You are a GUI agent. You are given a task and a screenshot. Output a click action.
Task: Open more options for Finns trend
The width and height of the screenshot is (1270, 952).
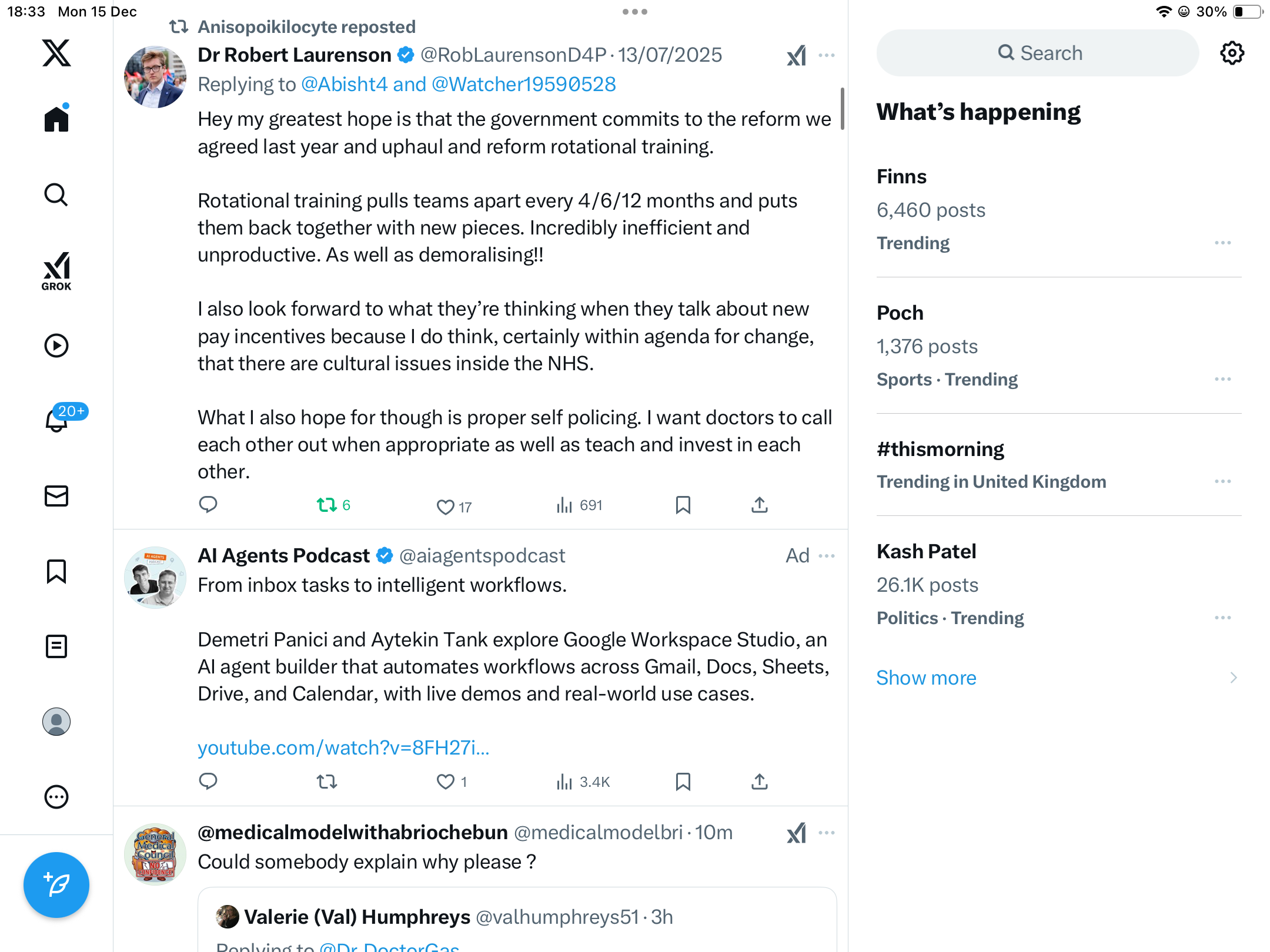click(1222, 243)
